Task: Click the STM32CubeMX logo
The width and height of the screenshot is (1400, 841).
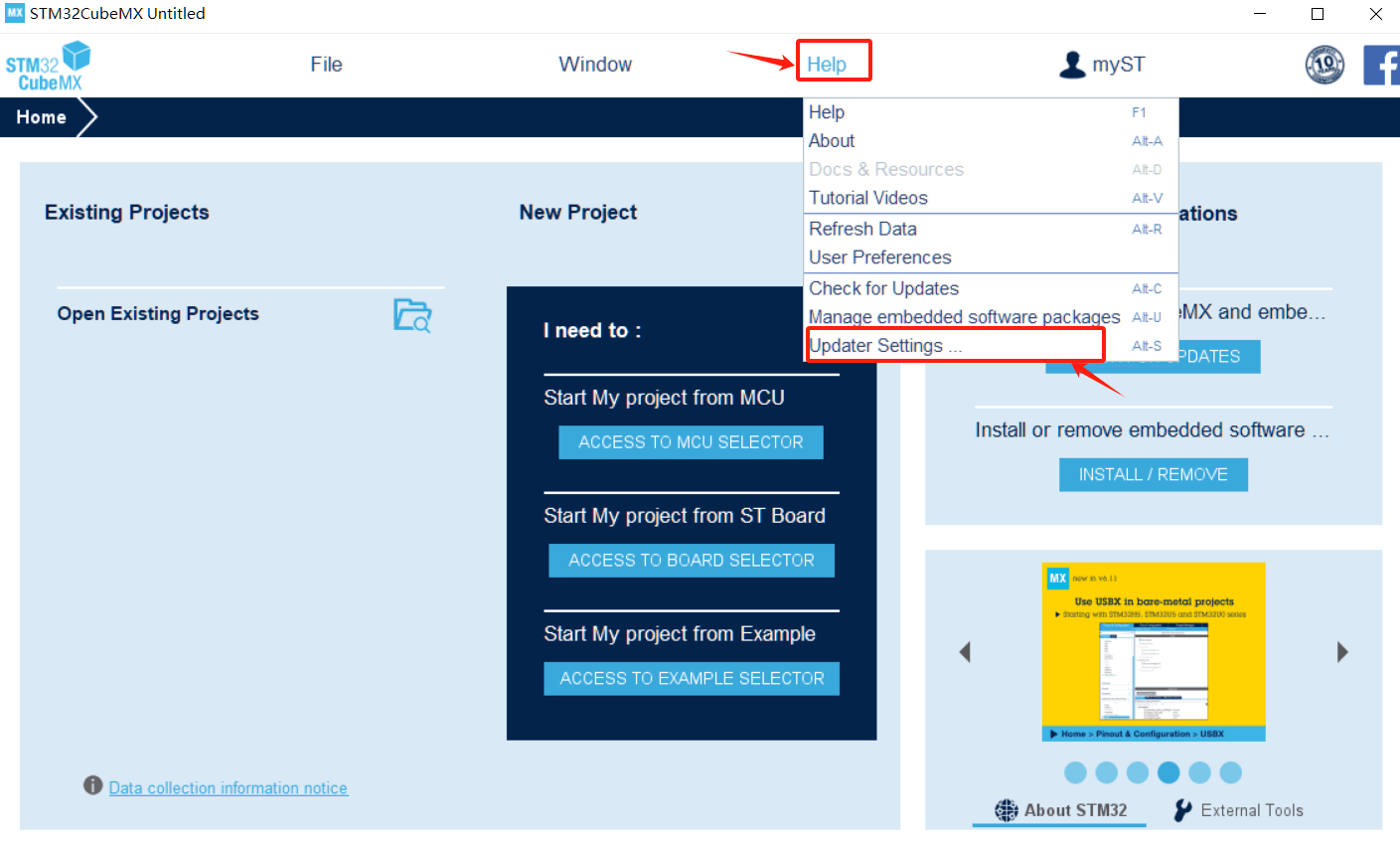Action: [x=48, y=67]
